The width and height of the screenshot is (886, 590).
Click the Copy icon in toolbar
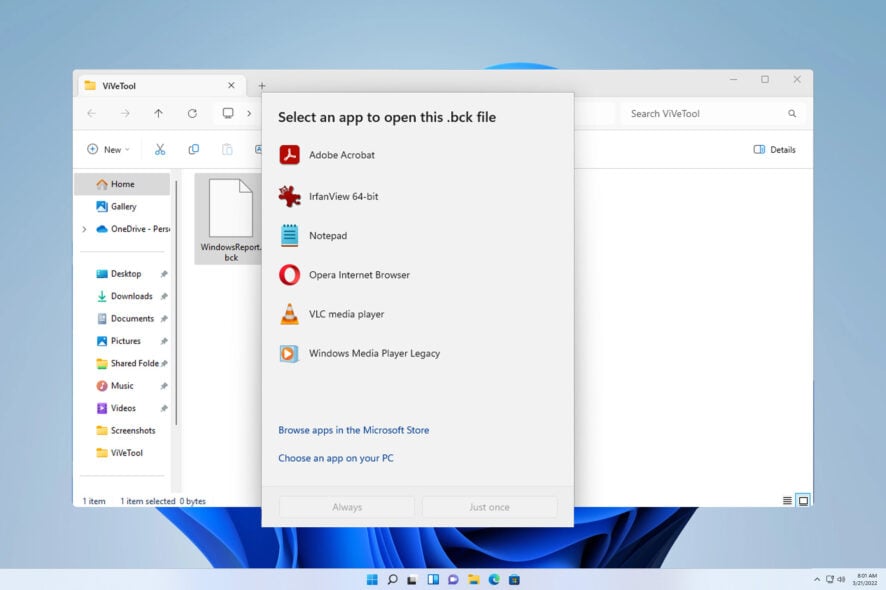[193, 149]
